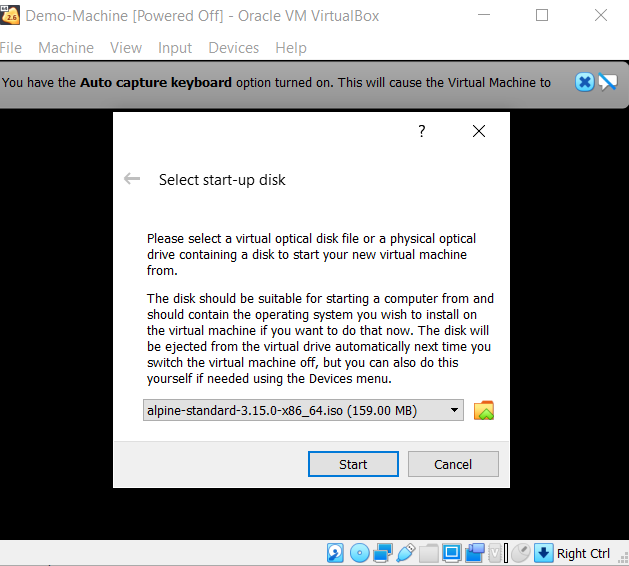Click the hard disk activity status icon

[x=335, y=553]
